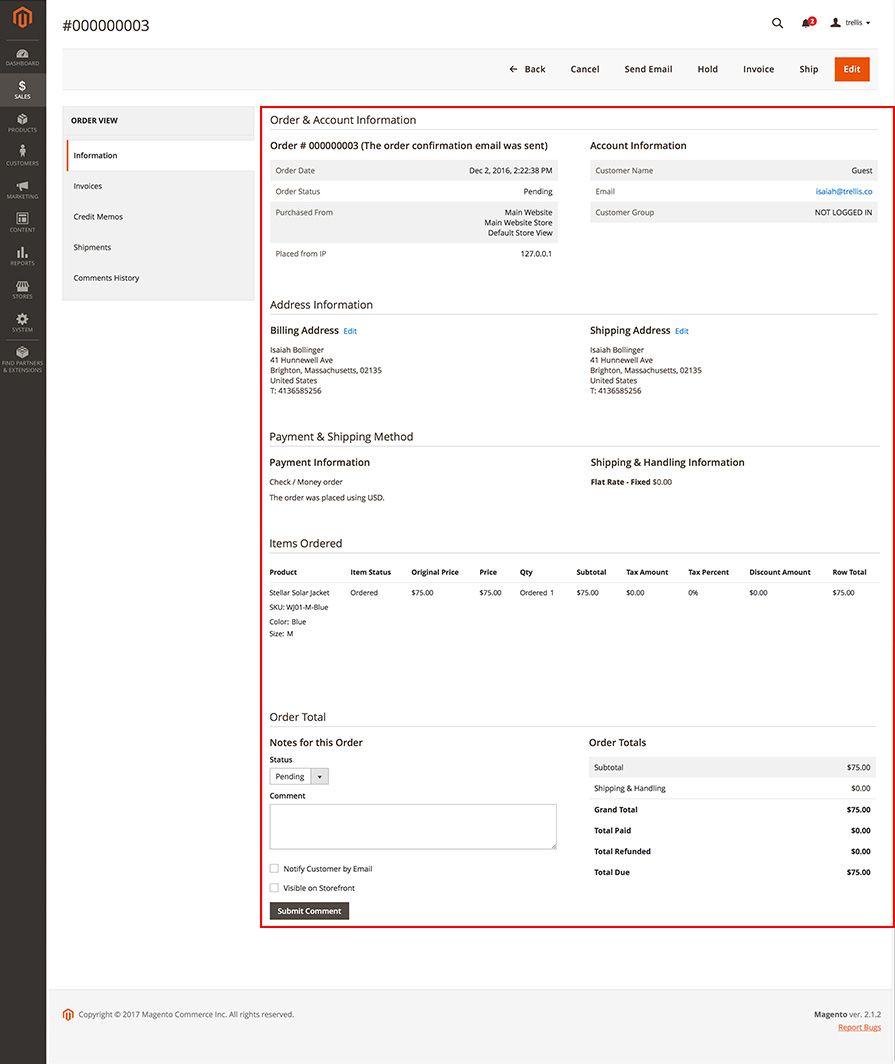Open the Comments History section
Image resolution: width=895 pixels, height=1064 pixels.
(x=106, y=278)
